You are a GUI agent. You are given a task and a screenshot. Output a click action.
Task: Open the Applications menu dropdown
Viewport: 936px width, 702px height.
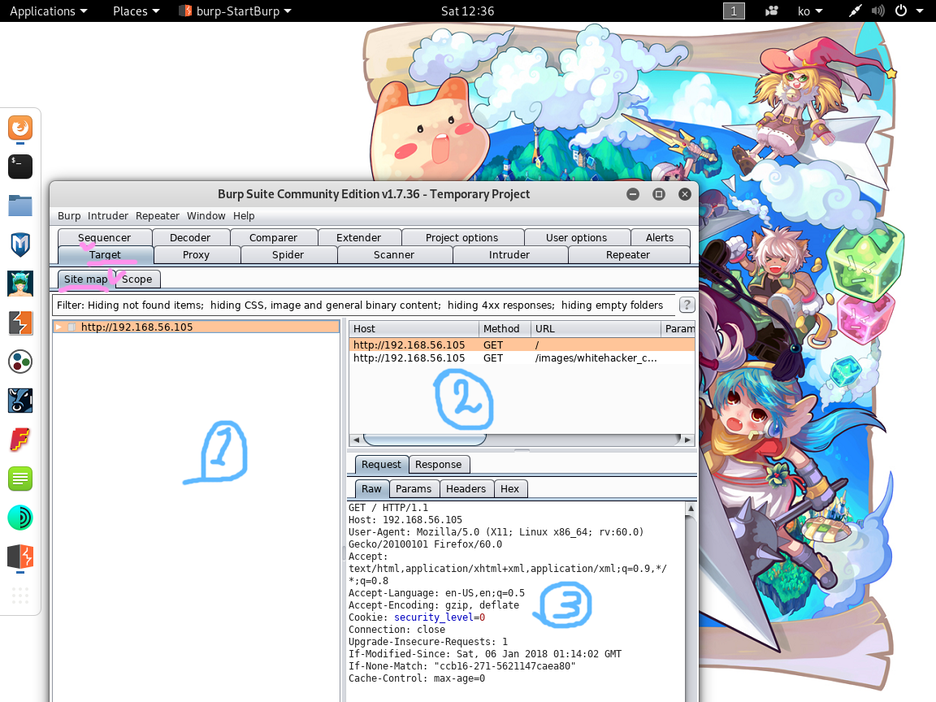48,11
